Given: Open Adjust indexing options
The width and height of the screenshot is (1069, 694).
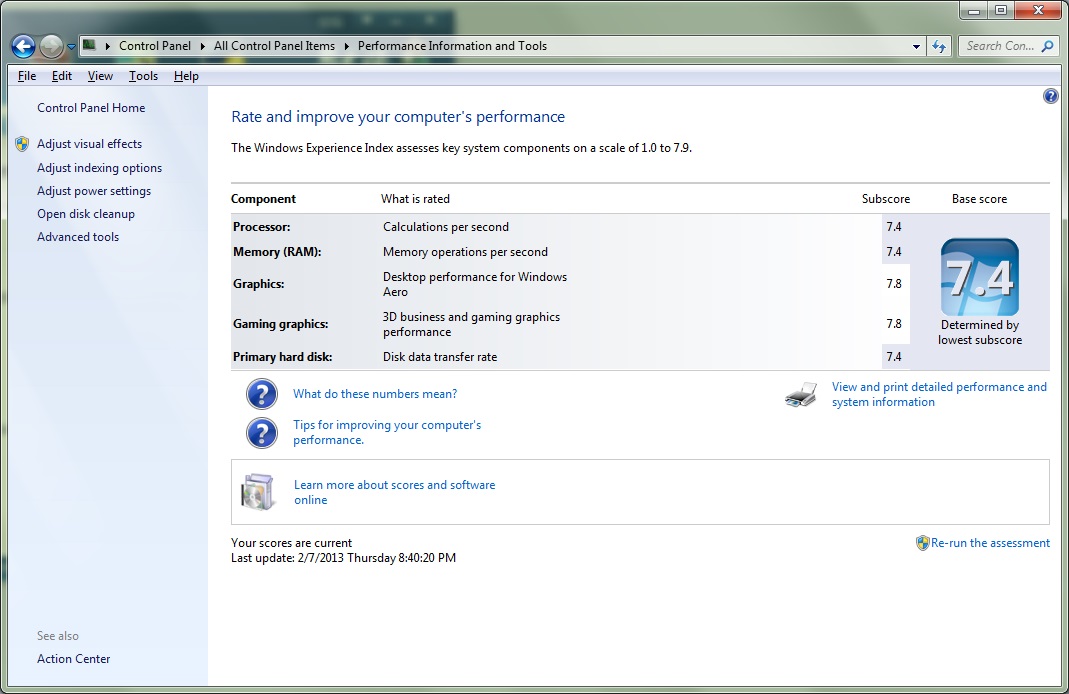Looking at the screenshot, I should (100, 168).
